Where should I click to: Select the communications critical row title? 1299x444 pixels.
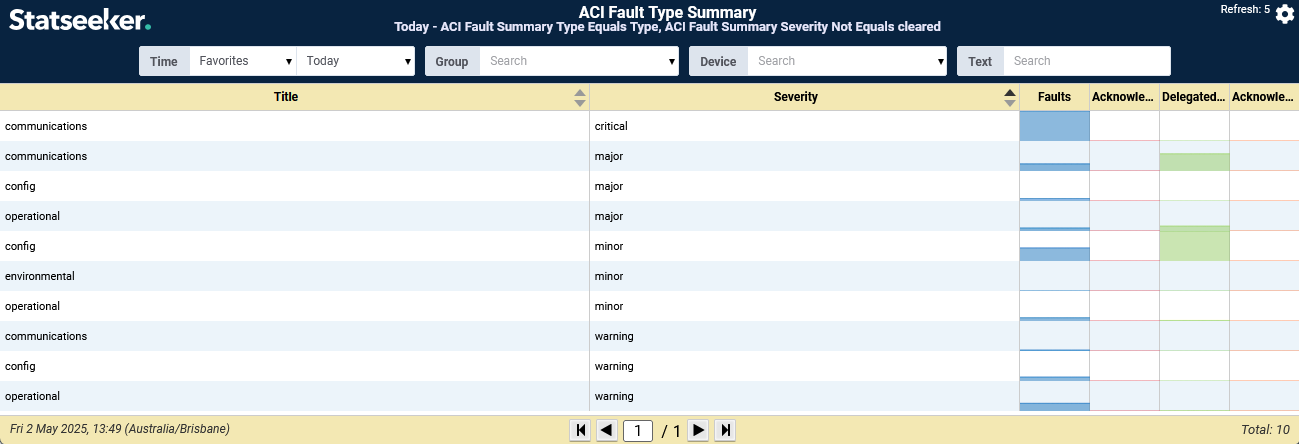(x=46, y=126)
